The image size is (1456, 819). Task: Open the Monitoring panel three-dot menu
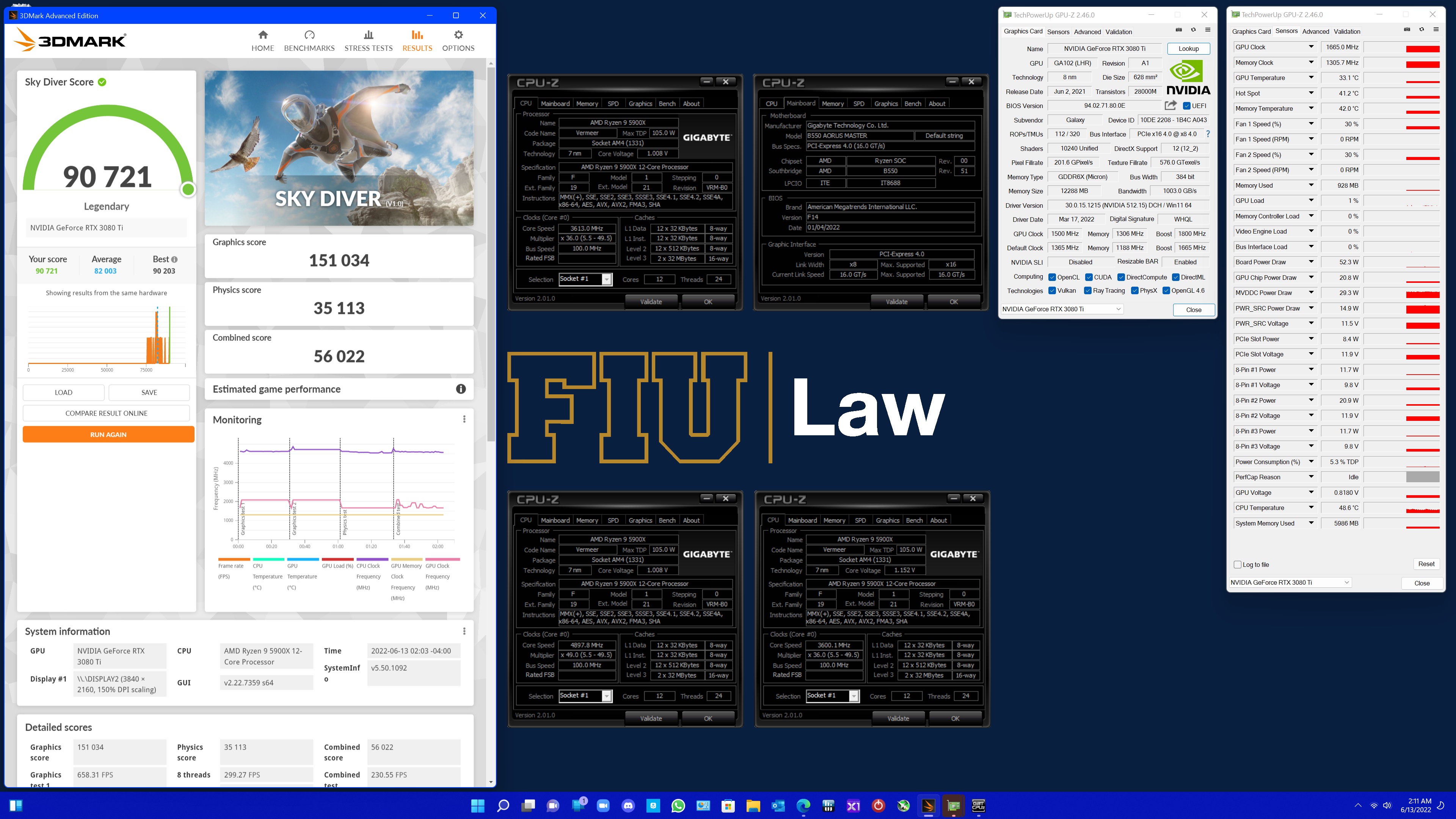(x=464, y=419)
